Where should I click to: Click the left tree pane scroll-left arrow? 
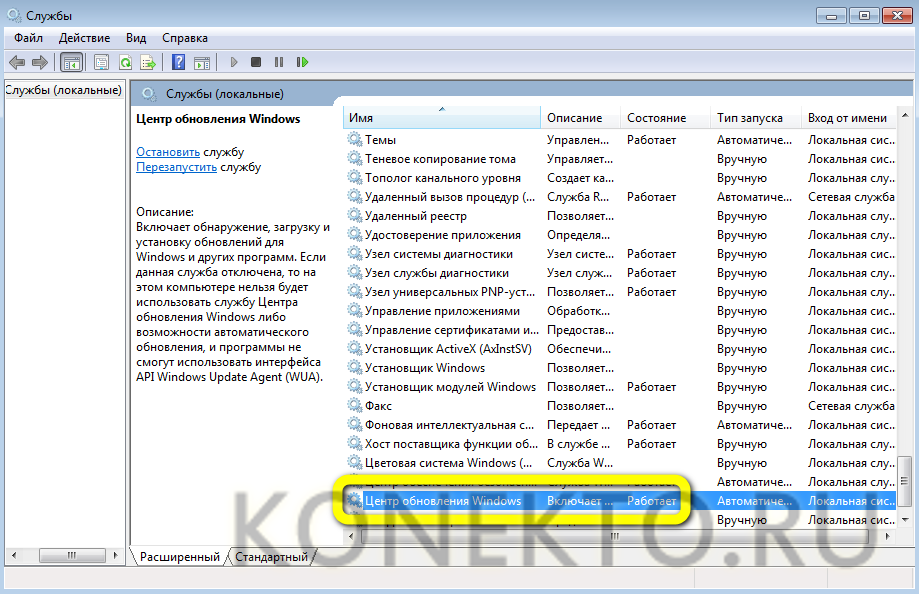14,555
